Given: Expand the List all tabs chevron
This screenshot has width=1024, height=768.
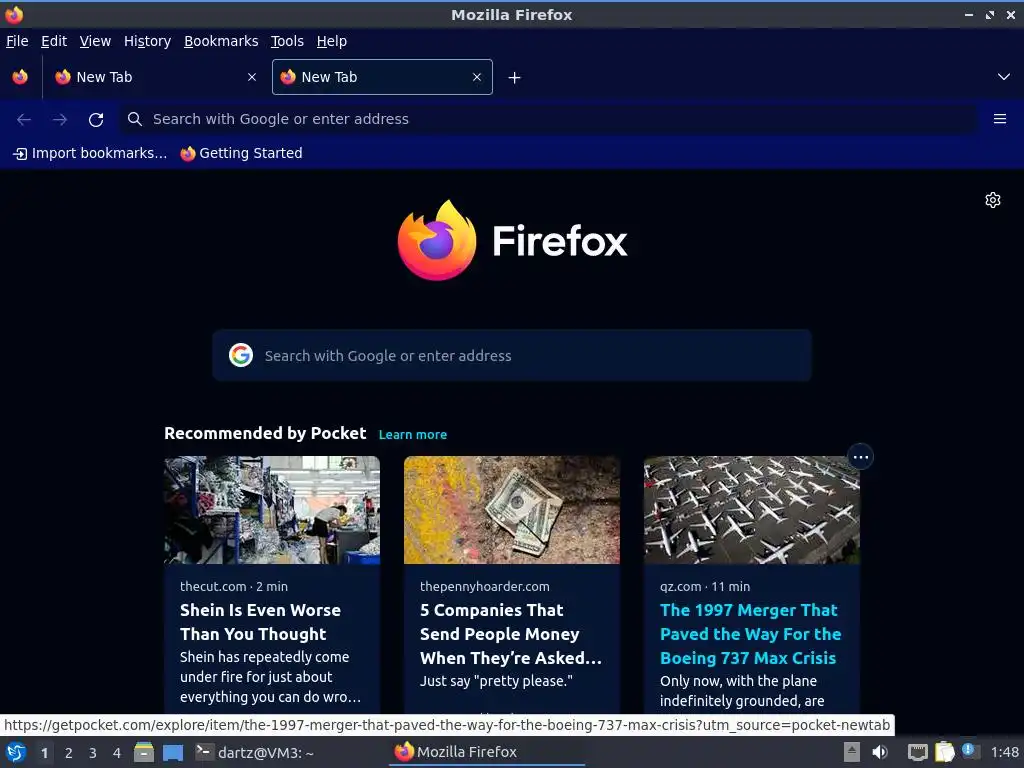Looking at the screenshot, I should coord(1004,77).
